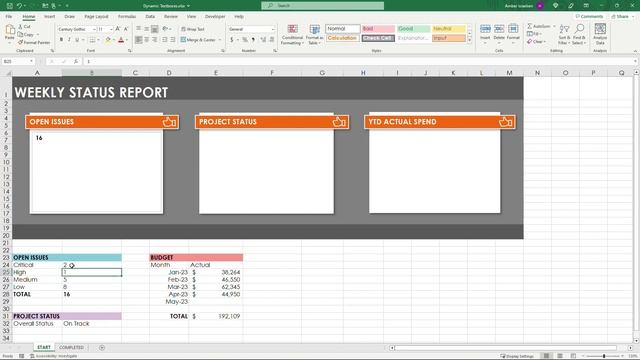Toggle top vertical alignment
The image size is (640, 360).
139,29
